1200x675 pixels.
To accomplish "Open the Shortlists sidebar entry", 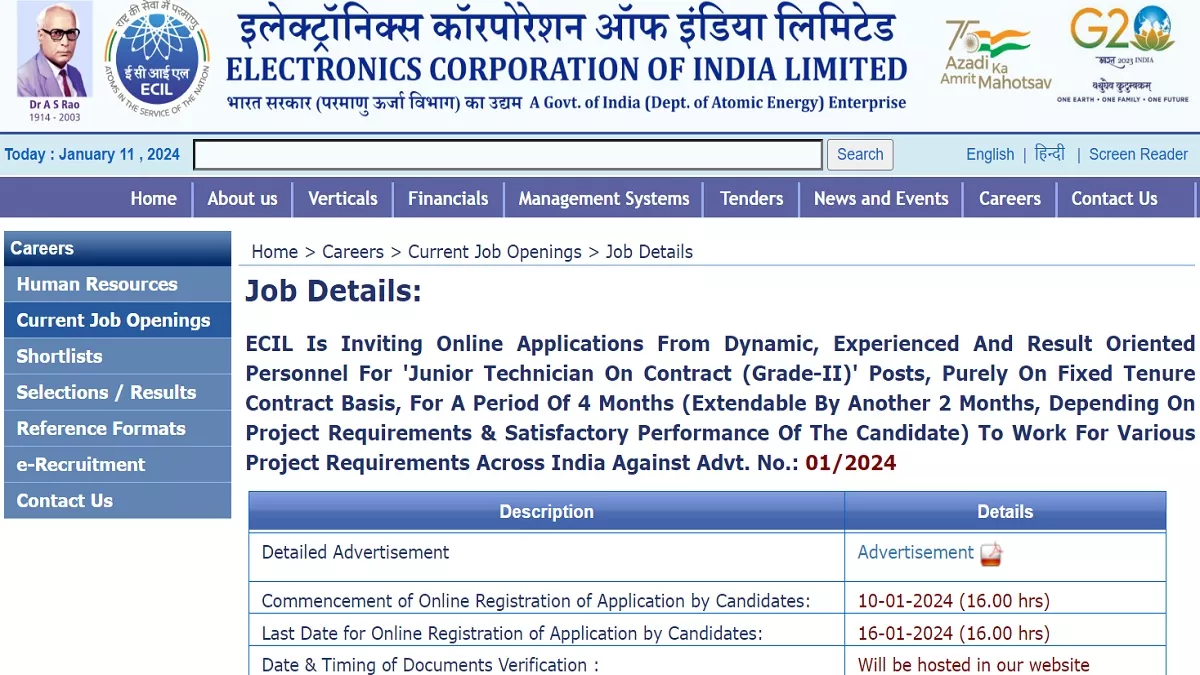I will click(x=60, y=356).
